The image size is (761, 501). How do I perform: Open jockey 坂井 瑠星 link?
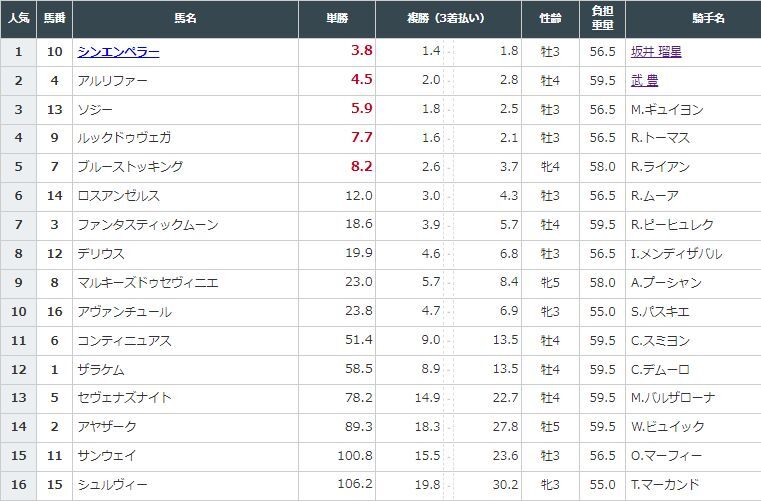[656, 52]
